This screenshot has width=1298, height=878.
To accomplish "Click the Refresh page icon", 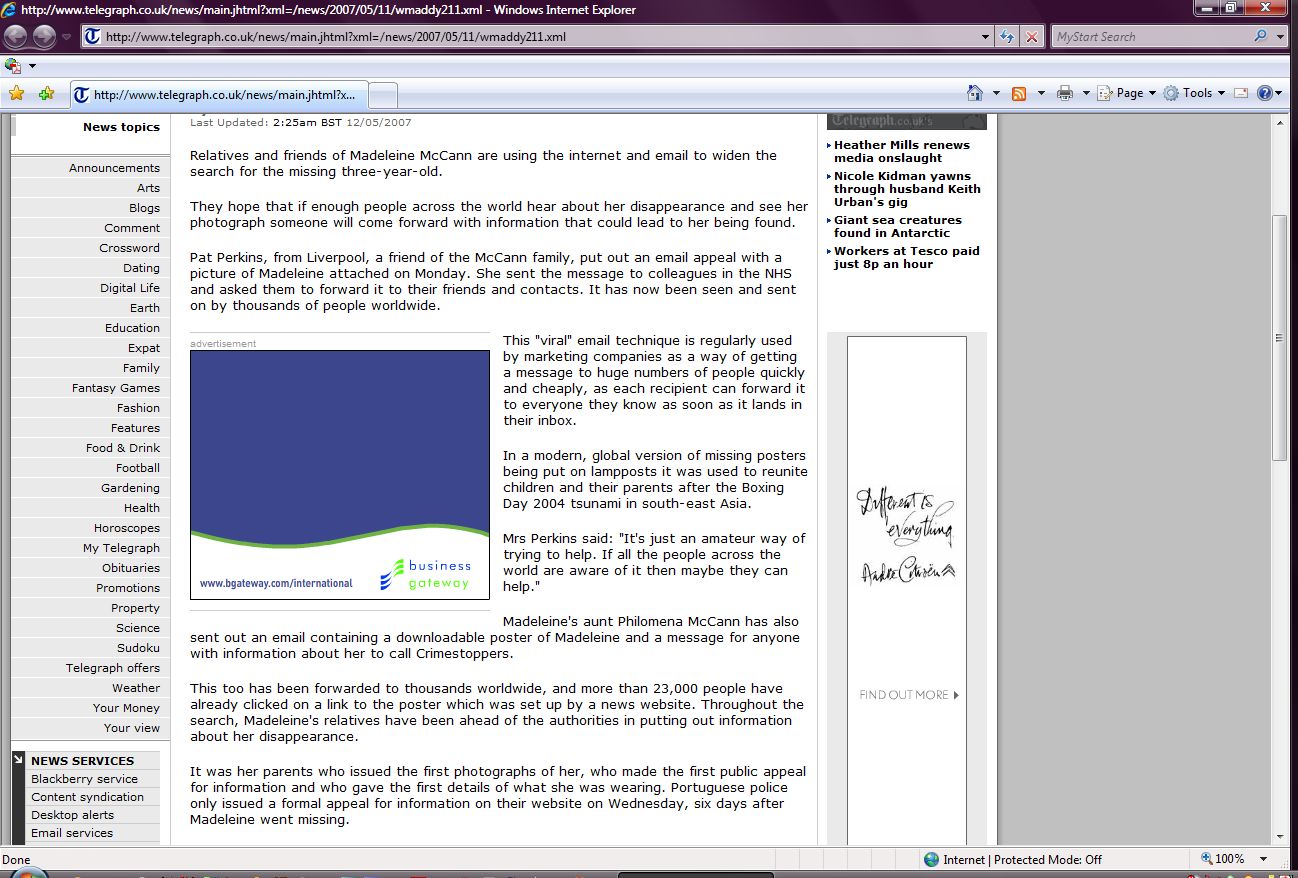I will (1008, 37).
